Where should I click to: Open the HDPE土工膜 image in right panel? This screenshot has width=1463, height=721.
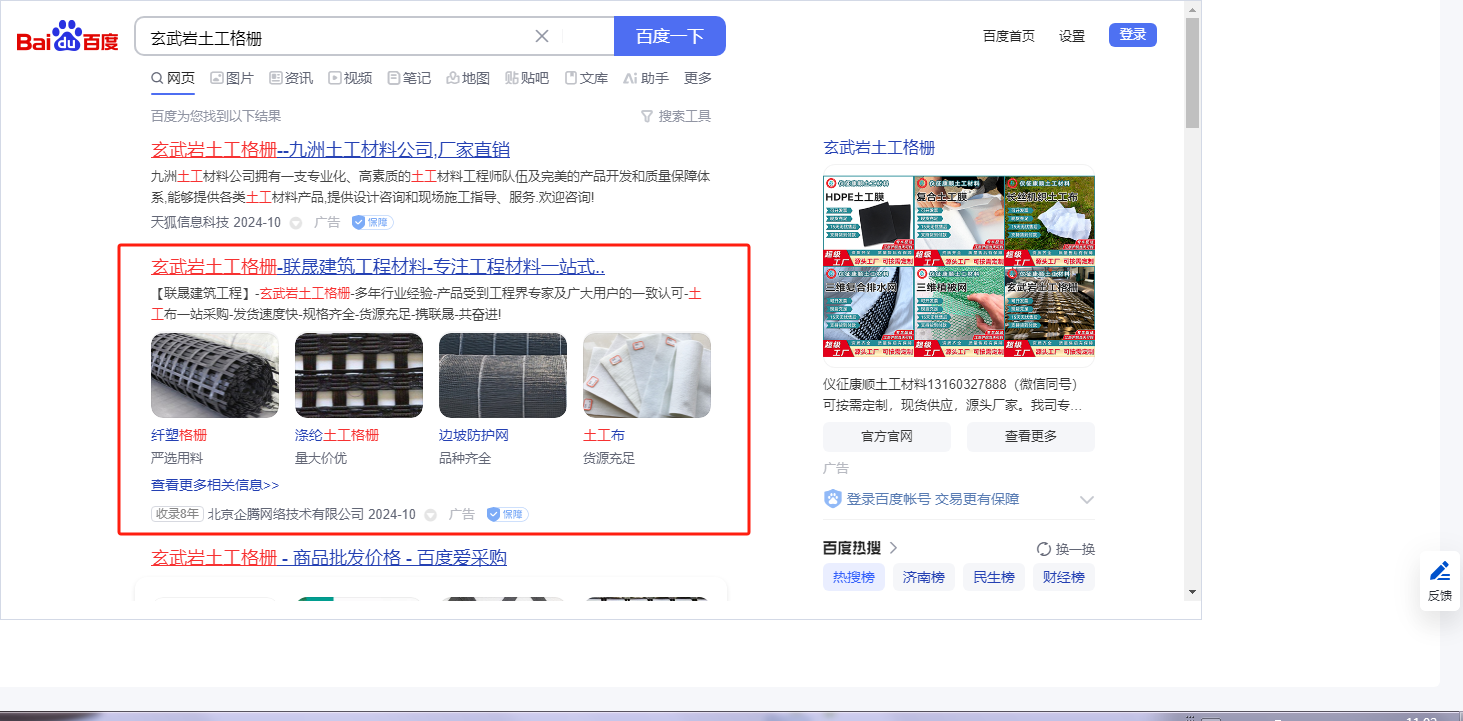click(868, 221)
